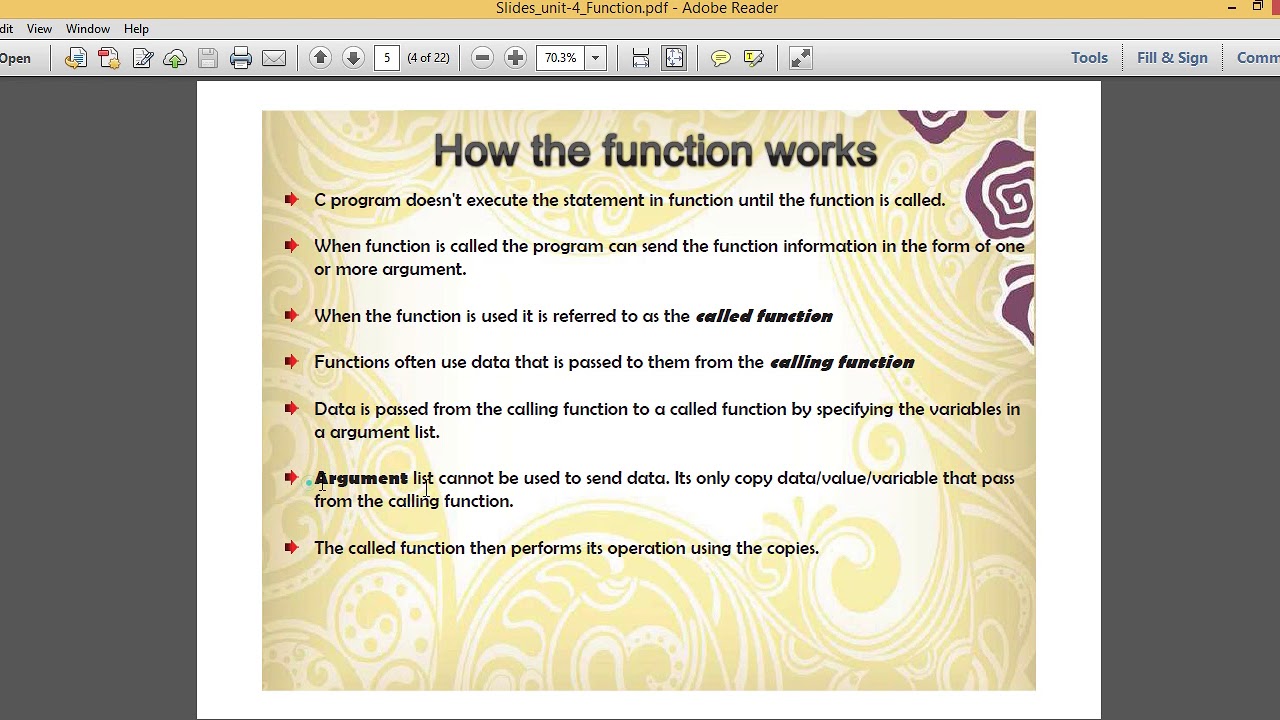Screen dimensions: 1280x720
Task: Click the italic text 'calling function'
Action: click(842, 362)
